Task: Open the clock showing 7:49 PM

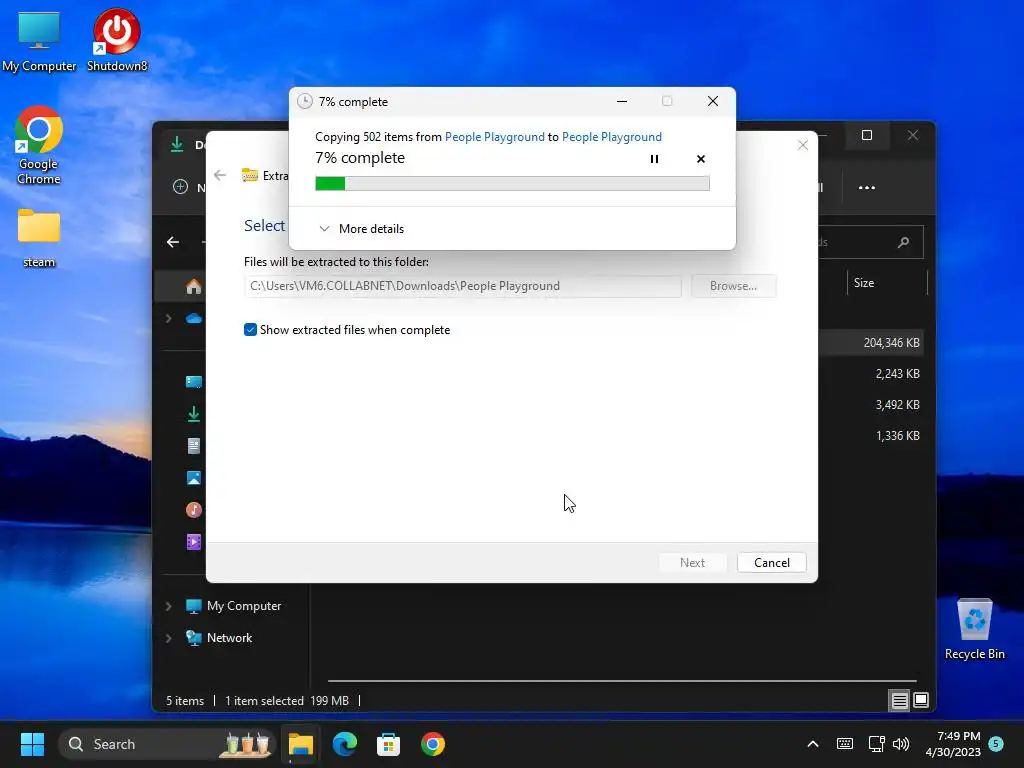Action: (x=953, y=744)
